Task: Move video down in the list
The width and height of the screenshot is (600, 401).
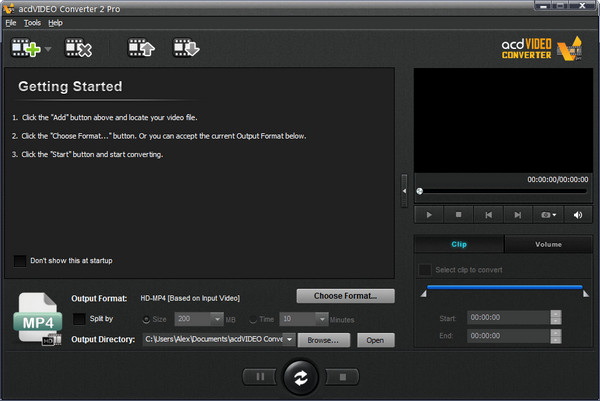Action: (185, 47)
